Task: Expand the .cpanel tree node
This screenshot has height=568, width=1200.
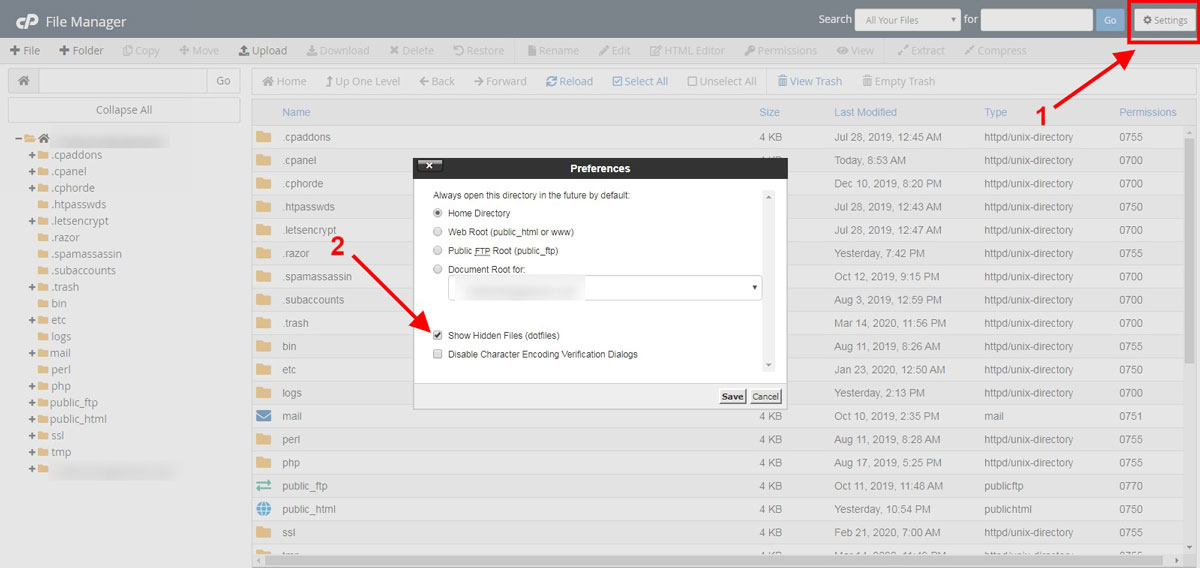Action: (32, 172)
